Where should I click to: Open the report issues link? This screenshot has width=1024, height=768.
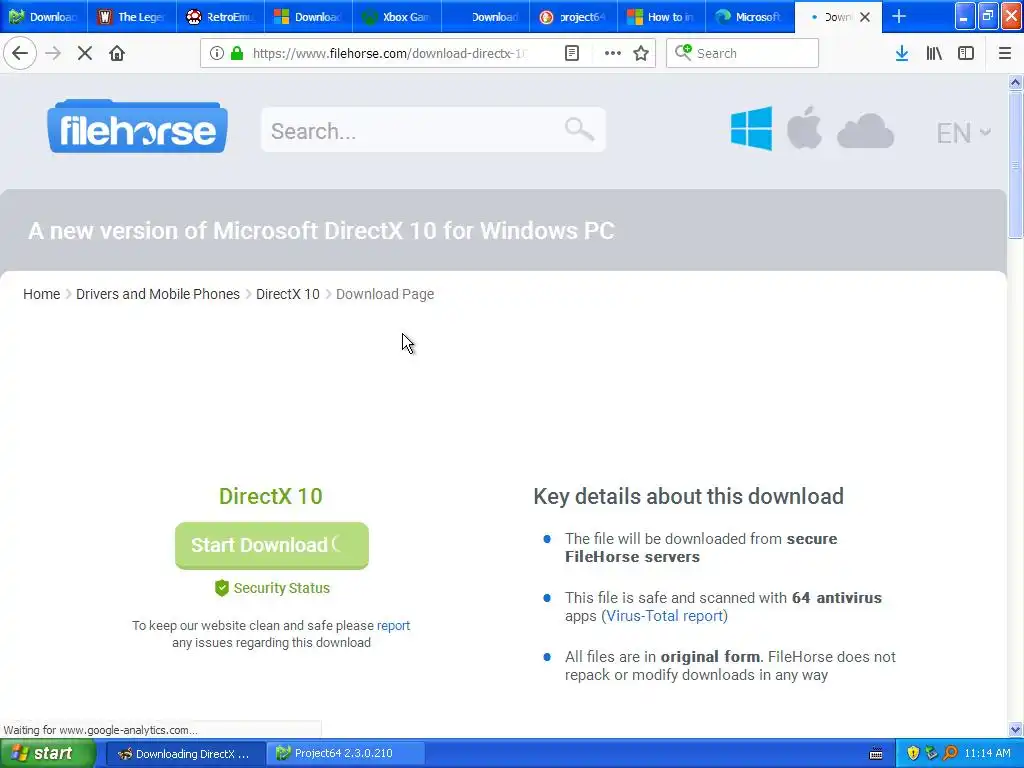(x=393, y=626)
